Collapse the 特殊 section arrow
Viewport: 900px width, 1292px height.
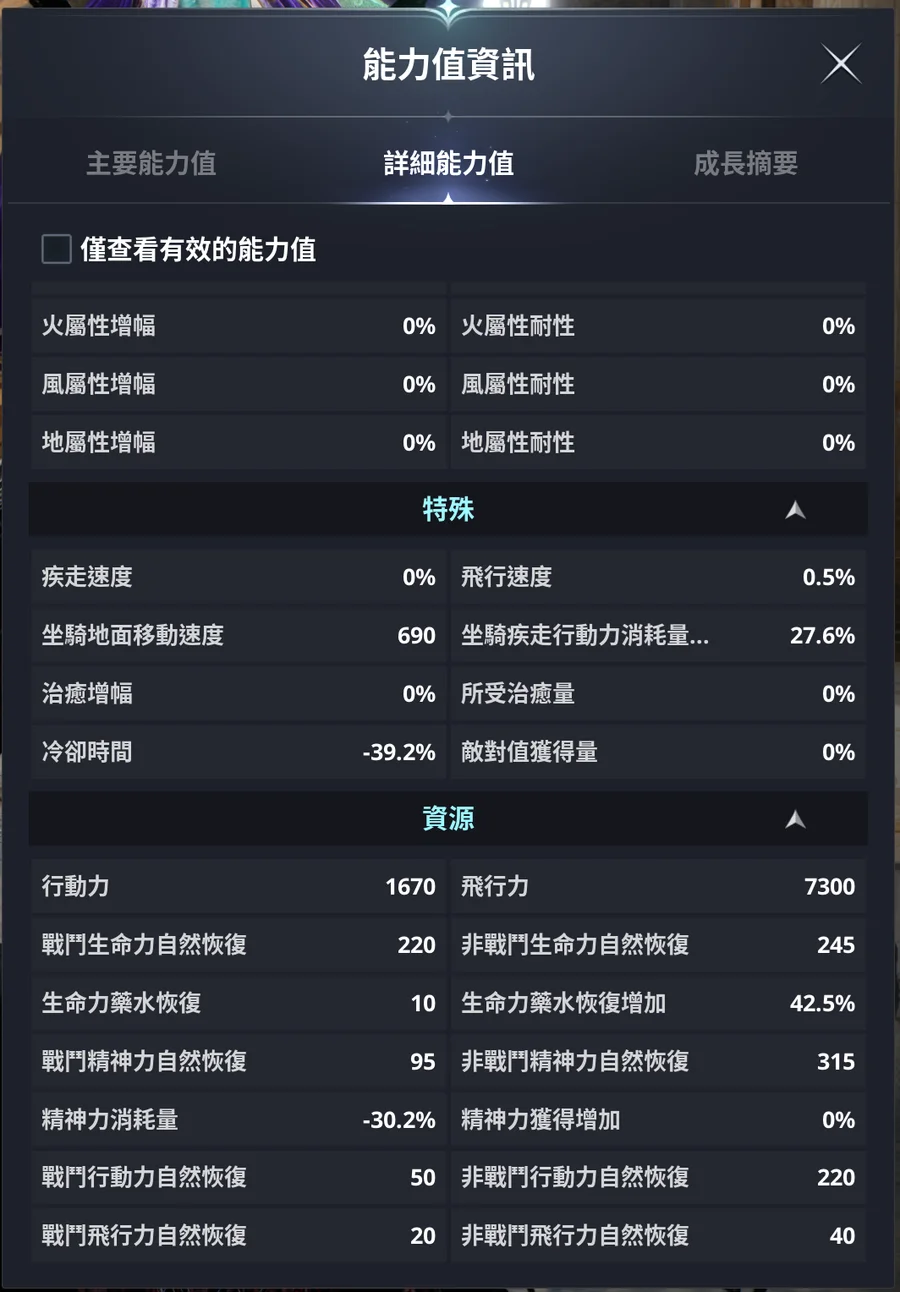795,510
